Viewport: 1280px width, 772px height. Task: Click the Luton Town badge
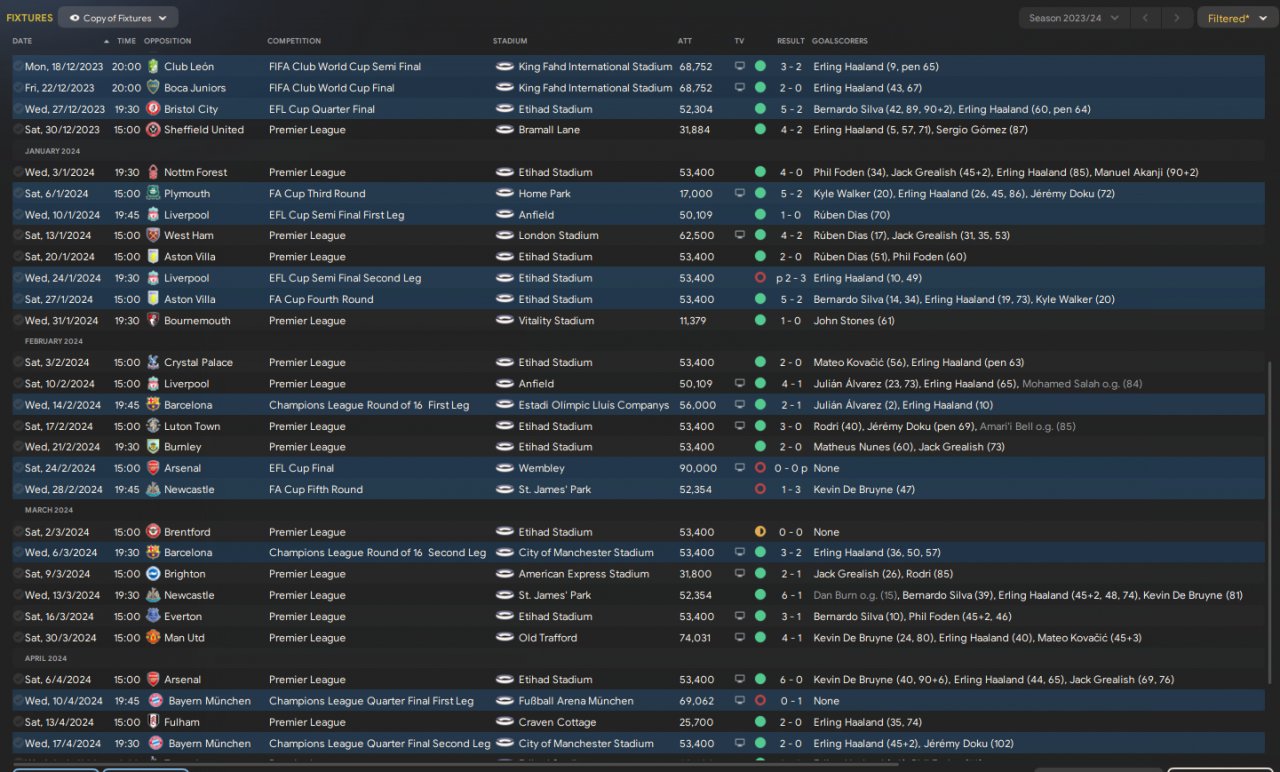click(153, 426)
